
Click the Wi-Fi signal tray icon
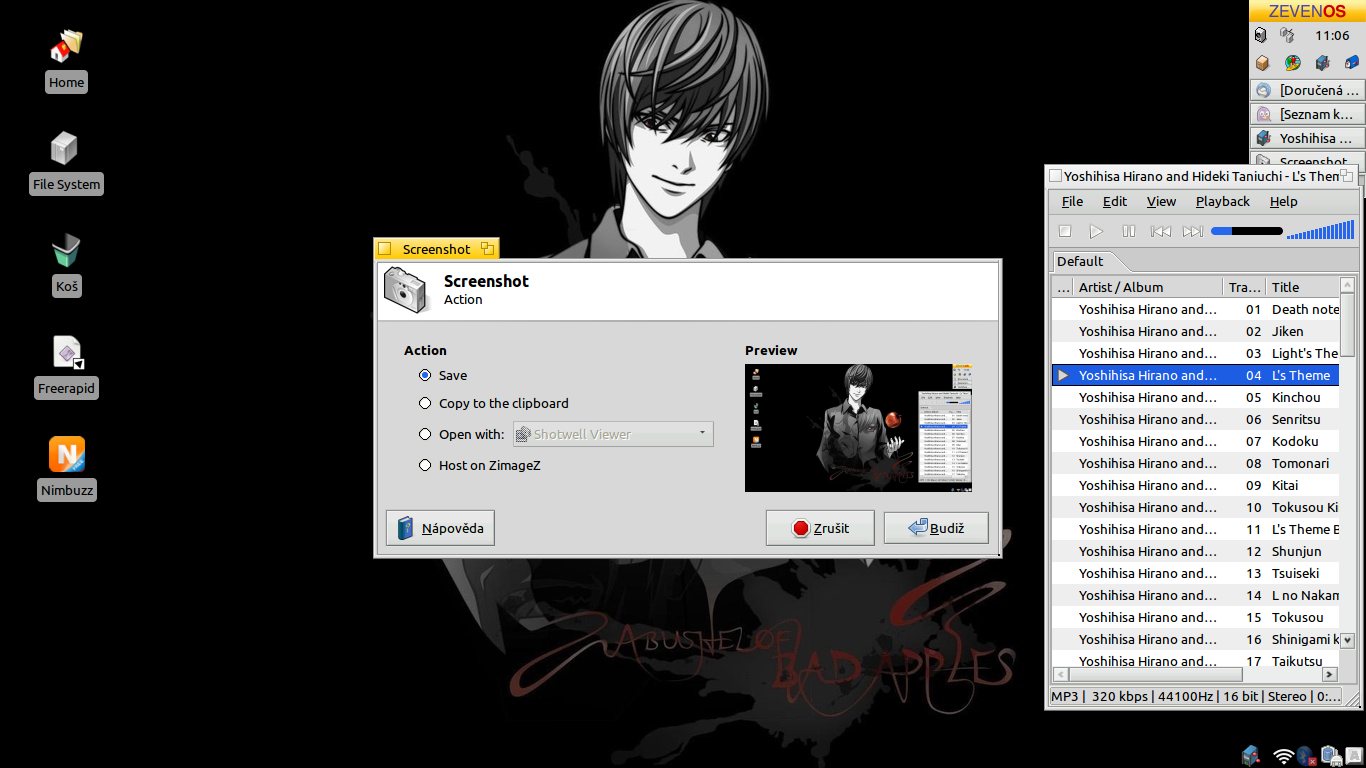1284,755
